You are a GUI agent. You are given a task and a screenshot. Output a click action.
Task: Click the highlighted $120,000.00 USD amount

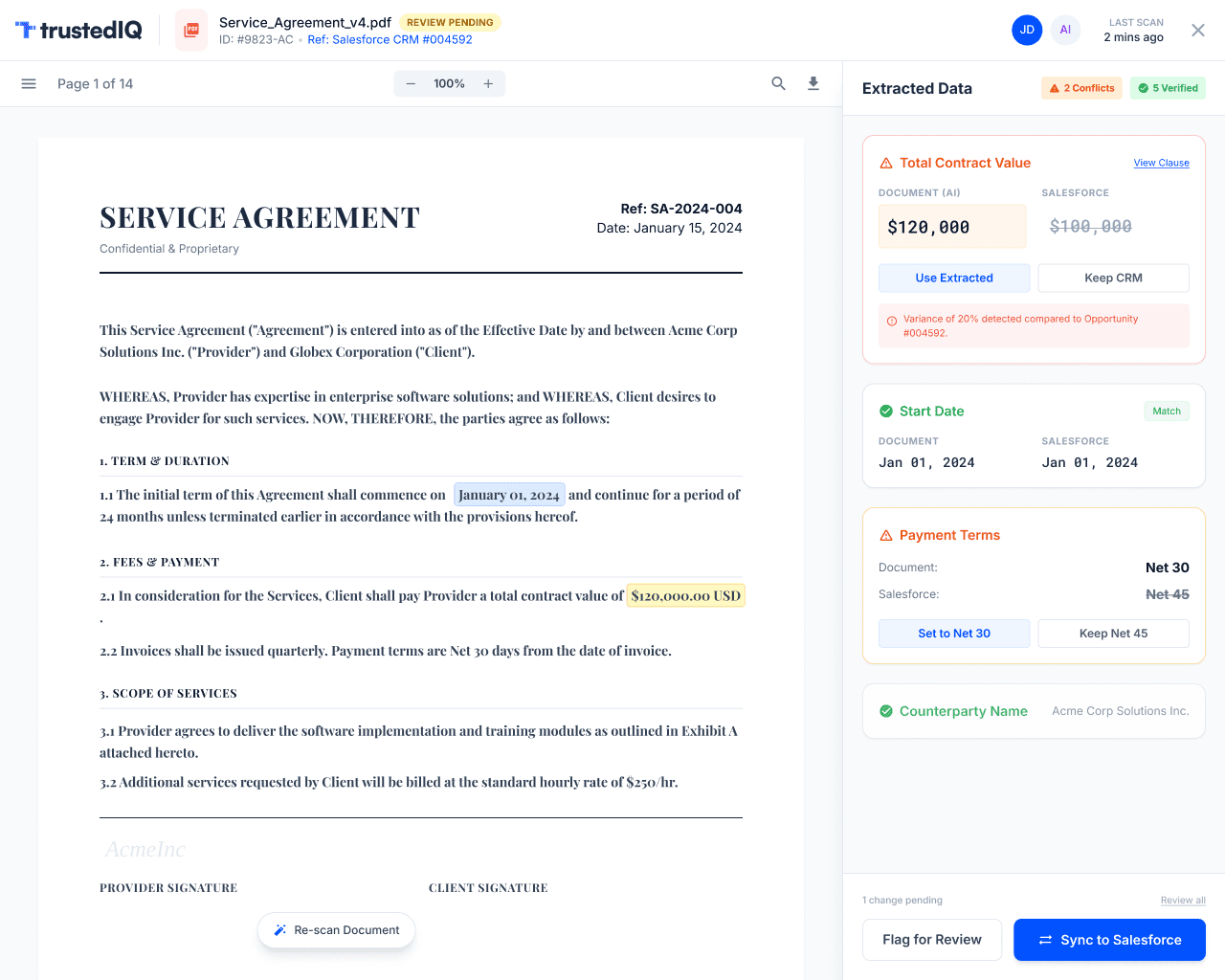click(686, 596)
